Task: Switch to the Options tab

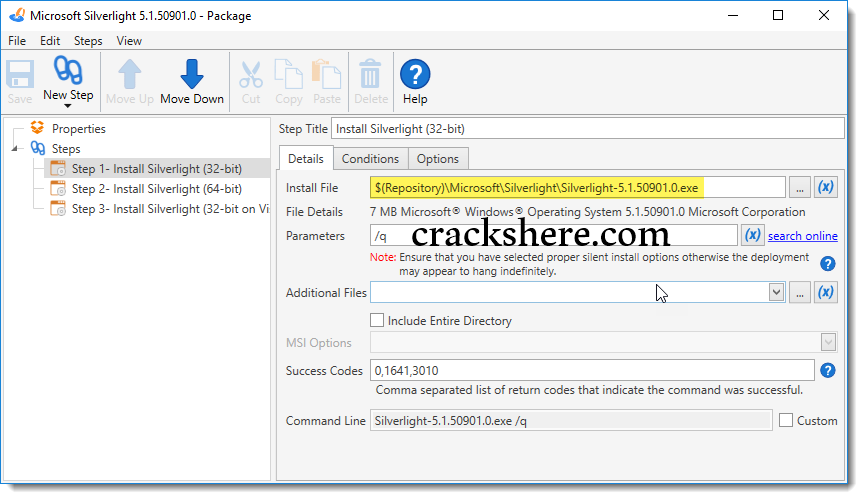Action: [438, 159]
